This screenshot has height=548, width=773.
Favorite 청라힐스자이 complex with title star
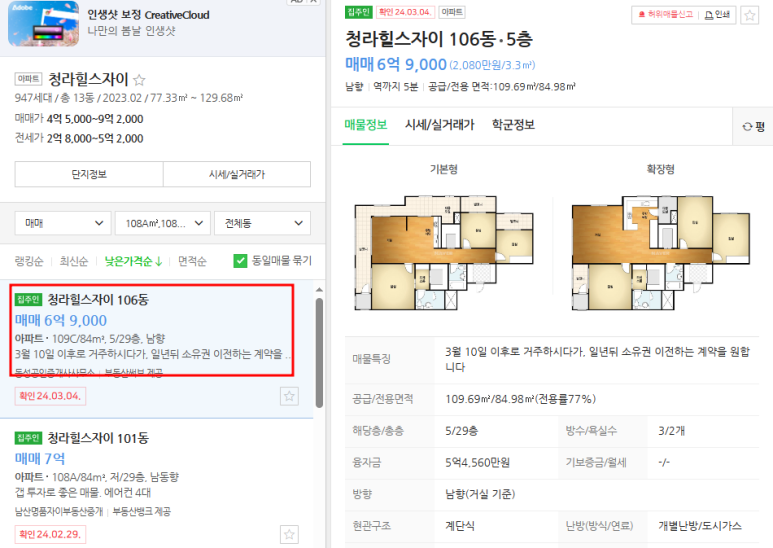point(140,79)
